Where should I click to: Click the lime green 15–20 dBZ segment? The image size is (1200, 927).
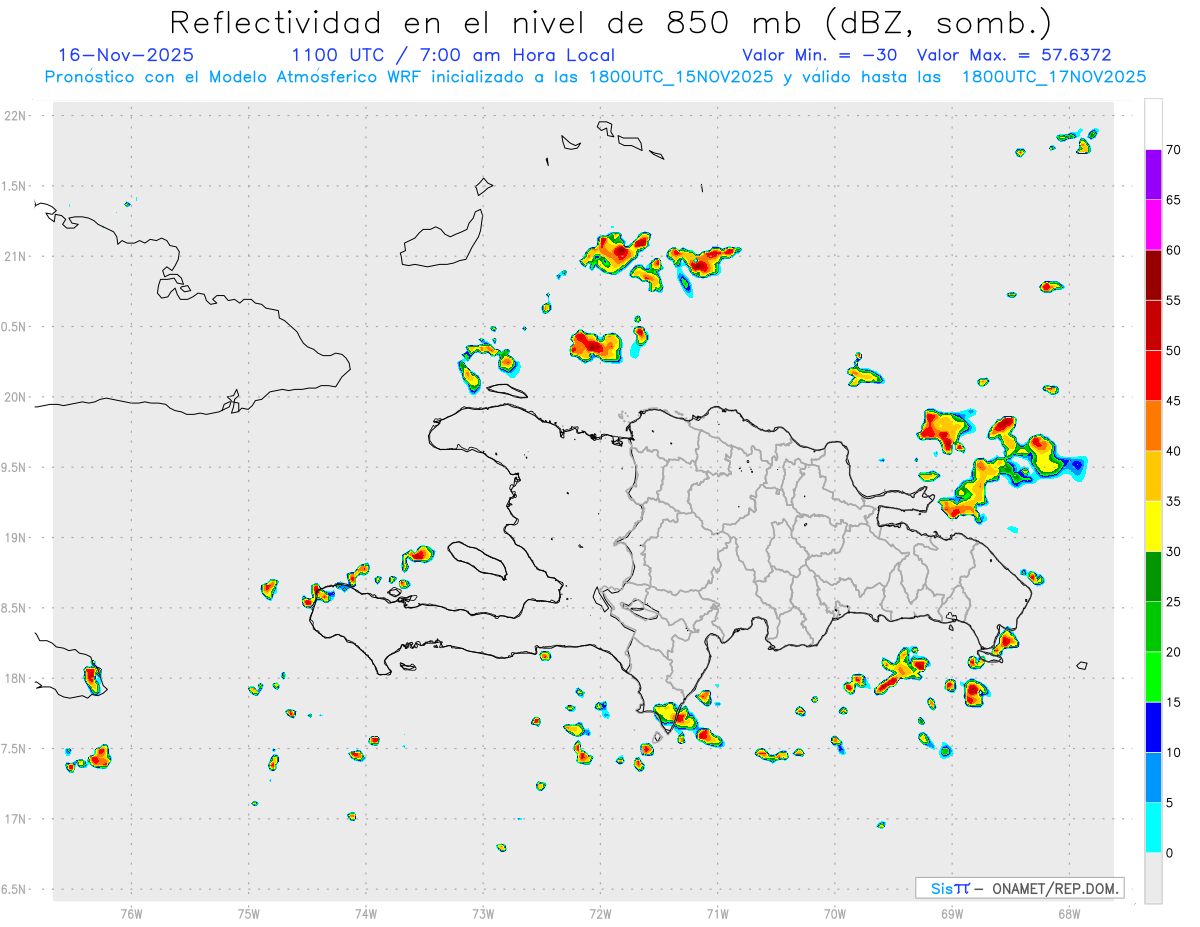click(x=1153, y=677)
